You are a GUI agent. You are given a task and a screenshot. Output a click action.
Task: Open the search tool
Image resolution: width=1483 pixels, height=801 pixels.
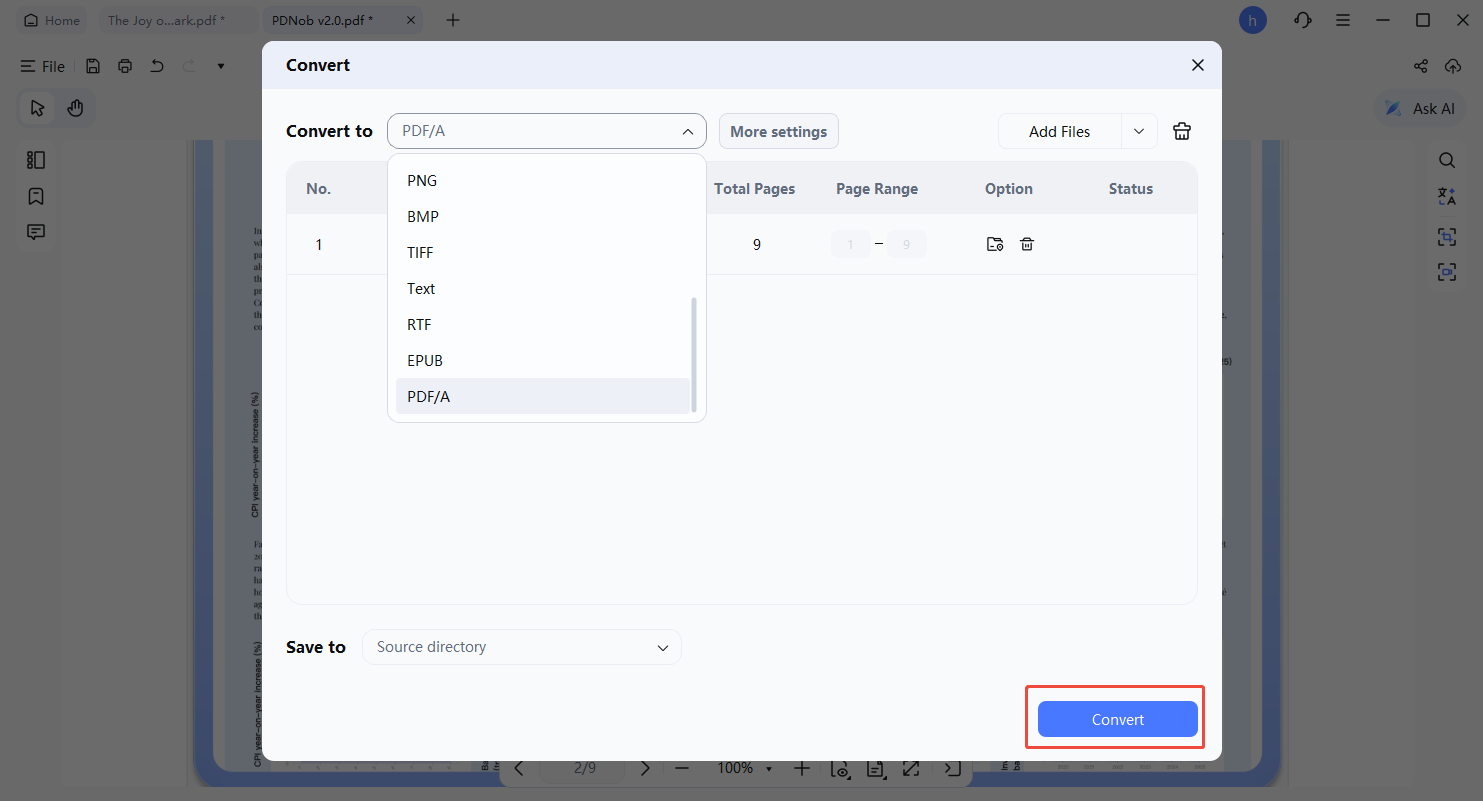1447,160
